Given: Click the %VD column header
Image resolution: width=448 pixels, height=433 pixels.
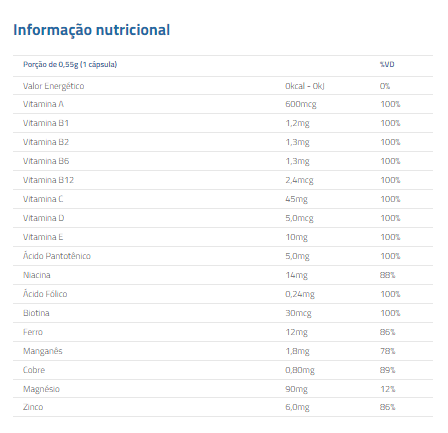Looking at the screenshot, I should coord(387,64).
